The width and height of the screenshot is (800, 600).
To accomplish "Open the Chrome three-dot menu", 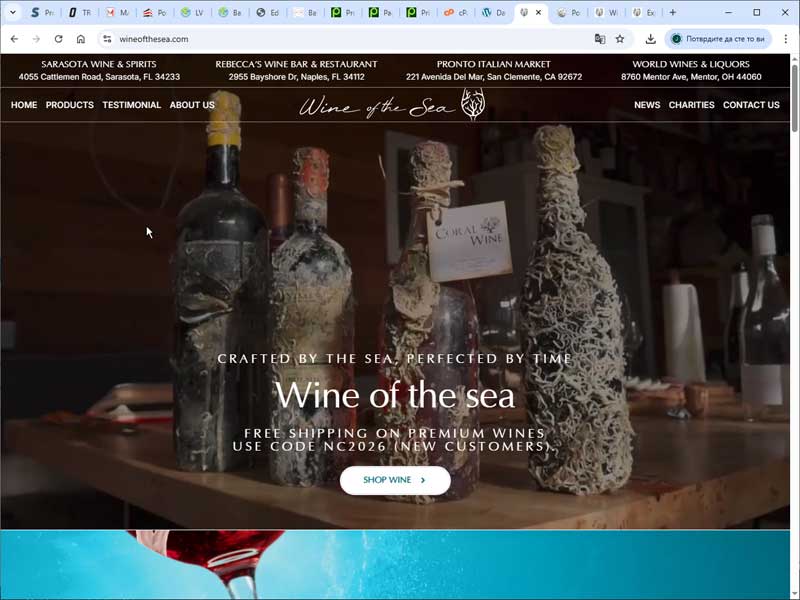I will [785, 39].
